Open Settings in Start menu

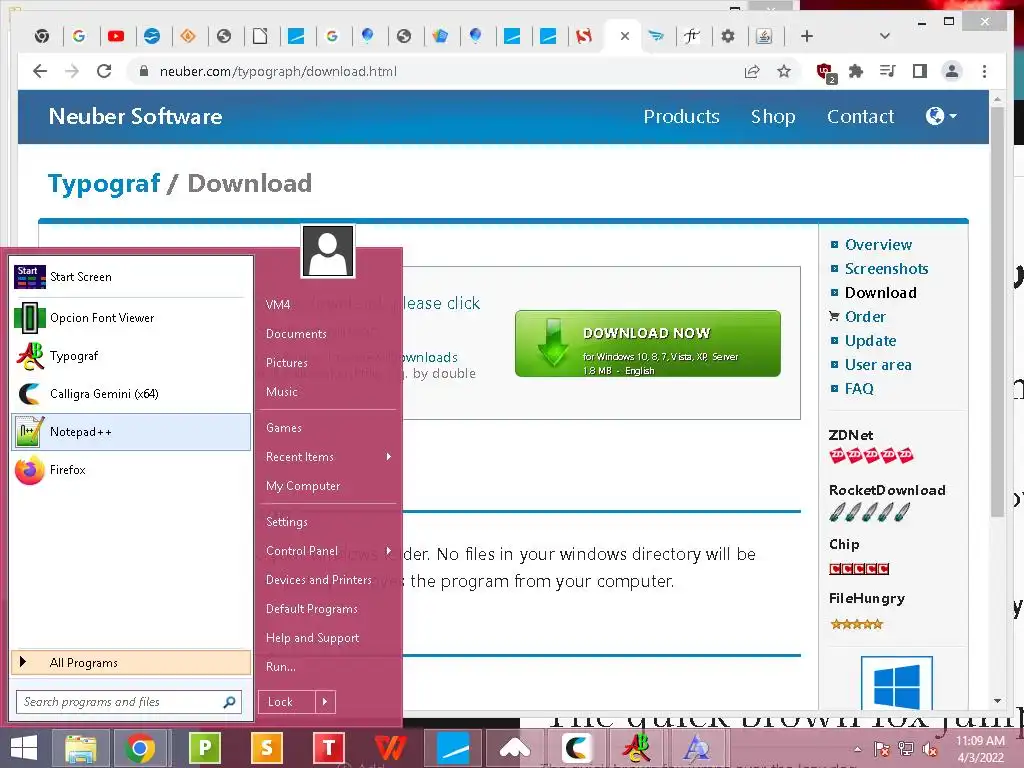[x=287, y=522]
